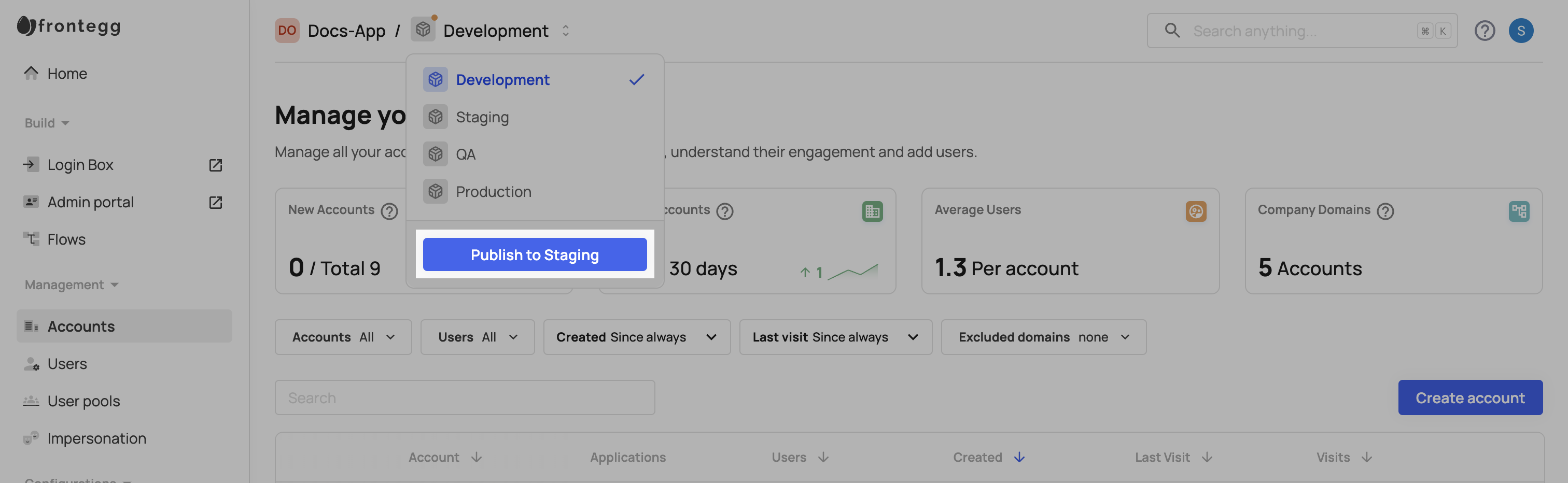Screen dimensions: 1568x483
Task: Open Admin portal external link icon
Action: coord(216,202)
